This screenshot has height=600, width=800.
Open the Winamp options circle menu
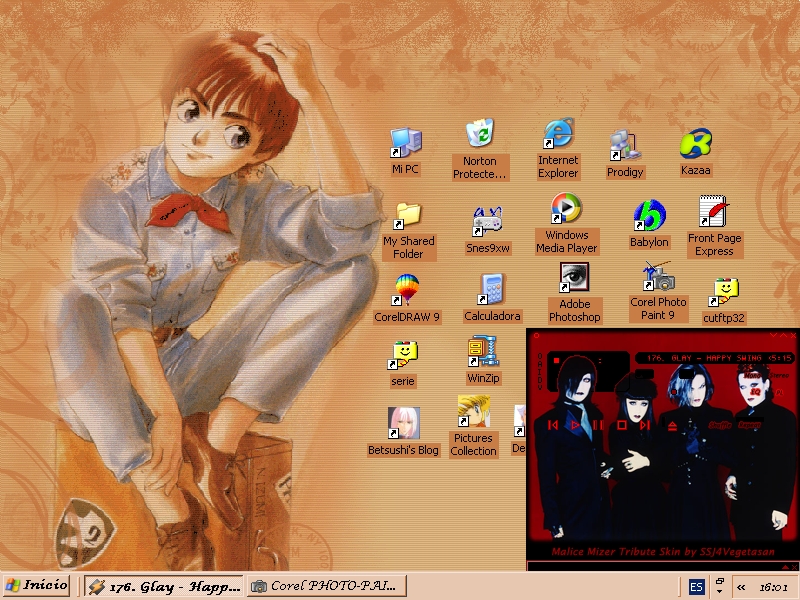536,336
